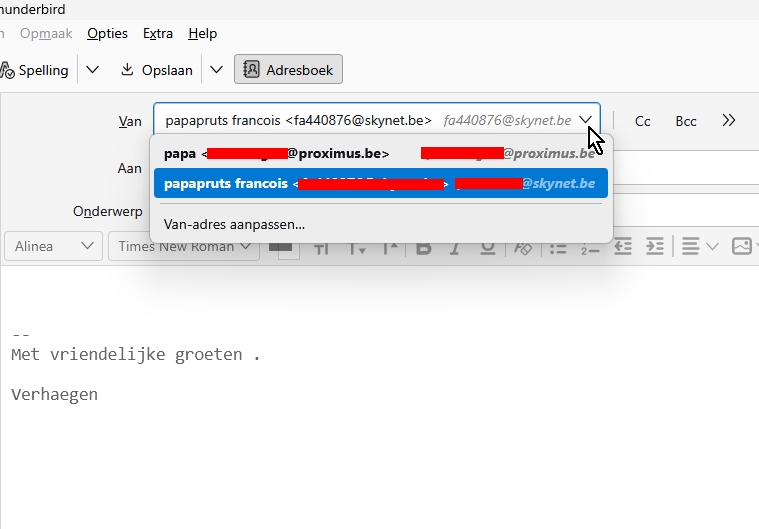Toggle bold formatting

pyautogui.click(x=424, y=248)
